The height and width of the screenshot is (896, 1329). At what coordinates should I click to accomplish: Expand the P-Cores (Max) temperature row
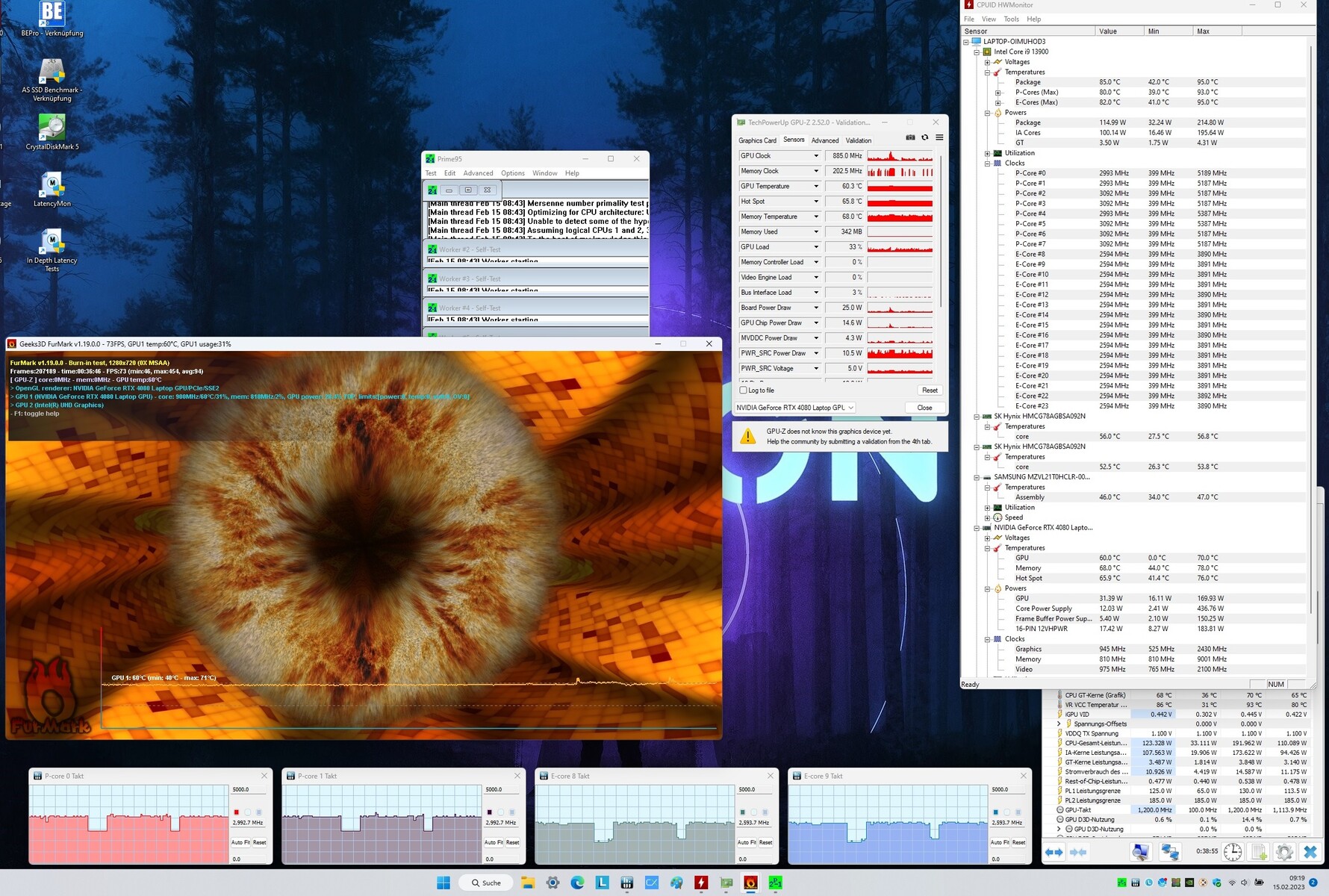(x=997, y=93)
